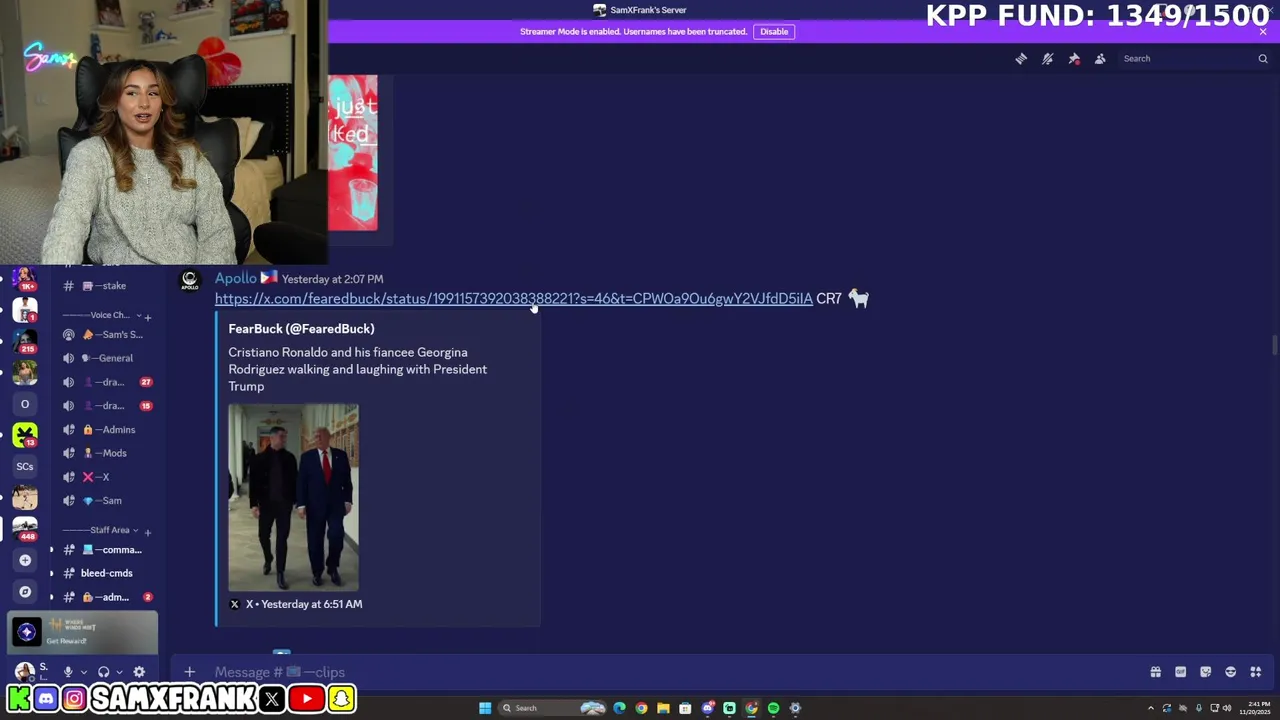The height and width of the screenshot is (720, 1280).
Task: Open User Settings gear
Action: pyautogui.click(x=139, y=672)
